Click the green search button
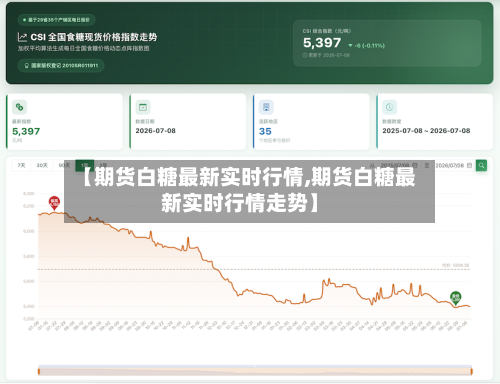This screenshot has height=384, width=500. coord(481,165)
